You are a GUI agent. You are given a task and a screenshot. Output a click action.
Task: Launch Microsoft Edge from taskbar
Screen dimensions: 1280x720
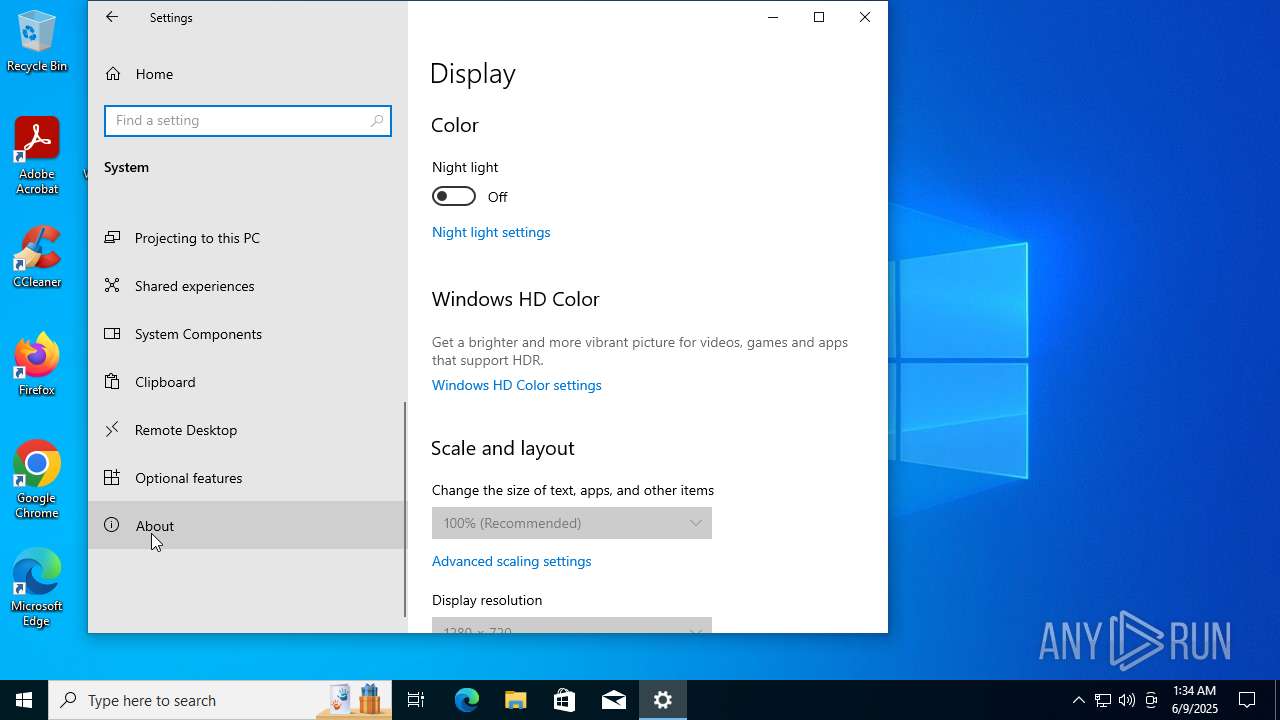[x=467, y=700]
